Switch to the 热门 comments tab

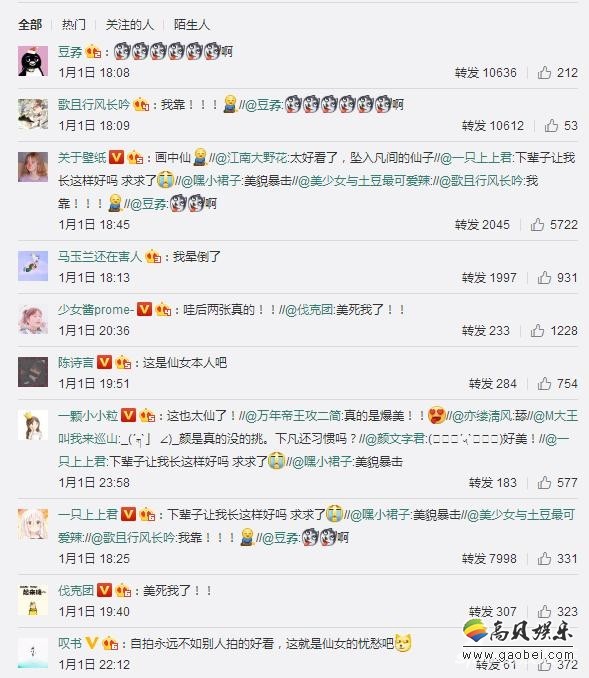pos(74,25)
